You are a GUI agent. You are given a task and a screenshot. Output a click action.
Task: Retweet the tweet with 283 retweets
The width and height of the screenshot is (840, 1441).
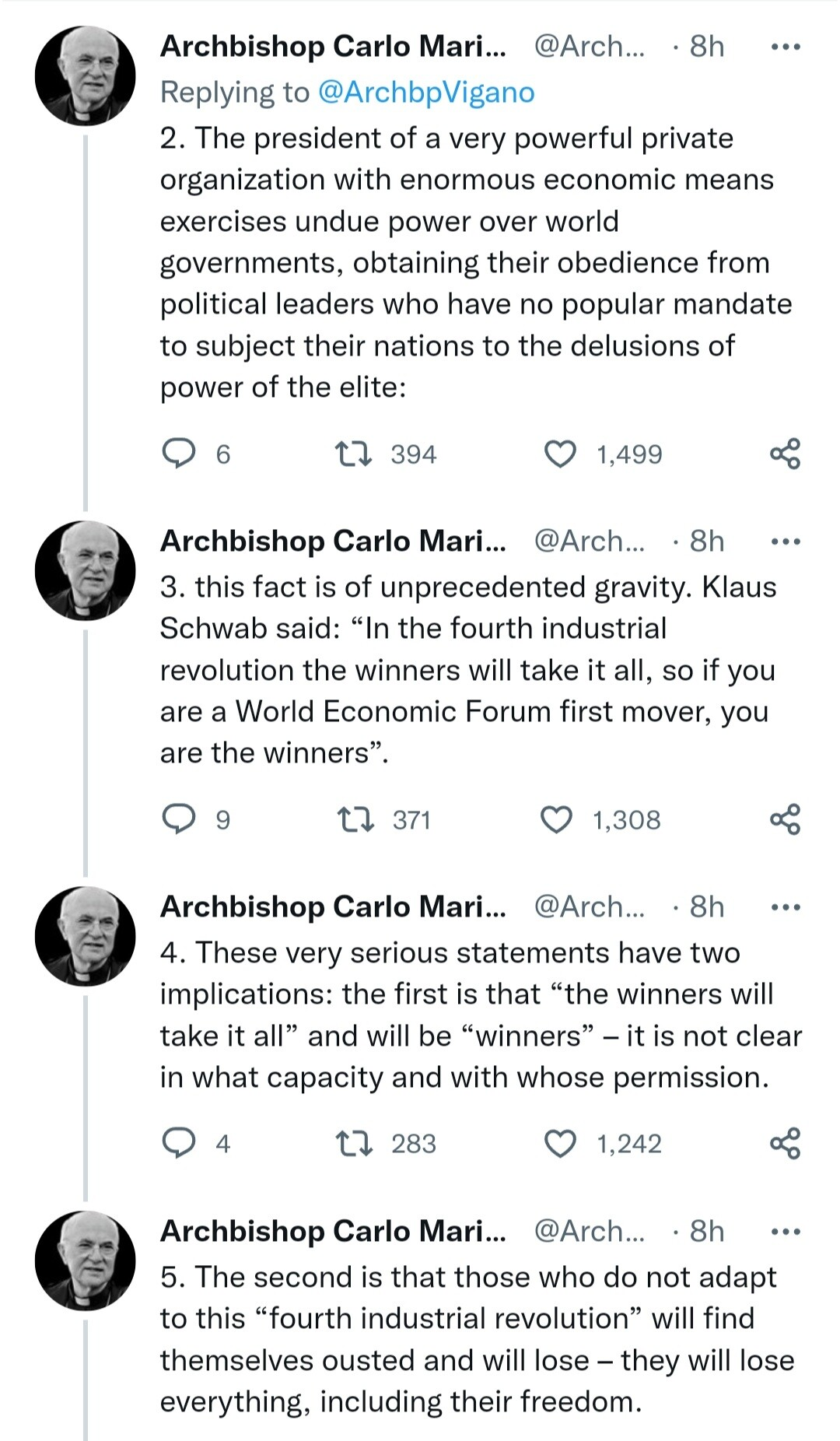354,1143
